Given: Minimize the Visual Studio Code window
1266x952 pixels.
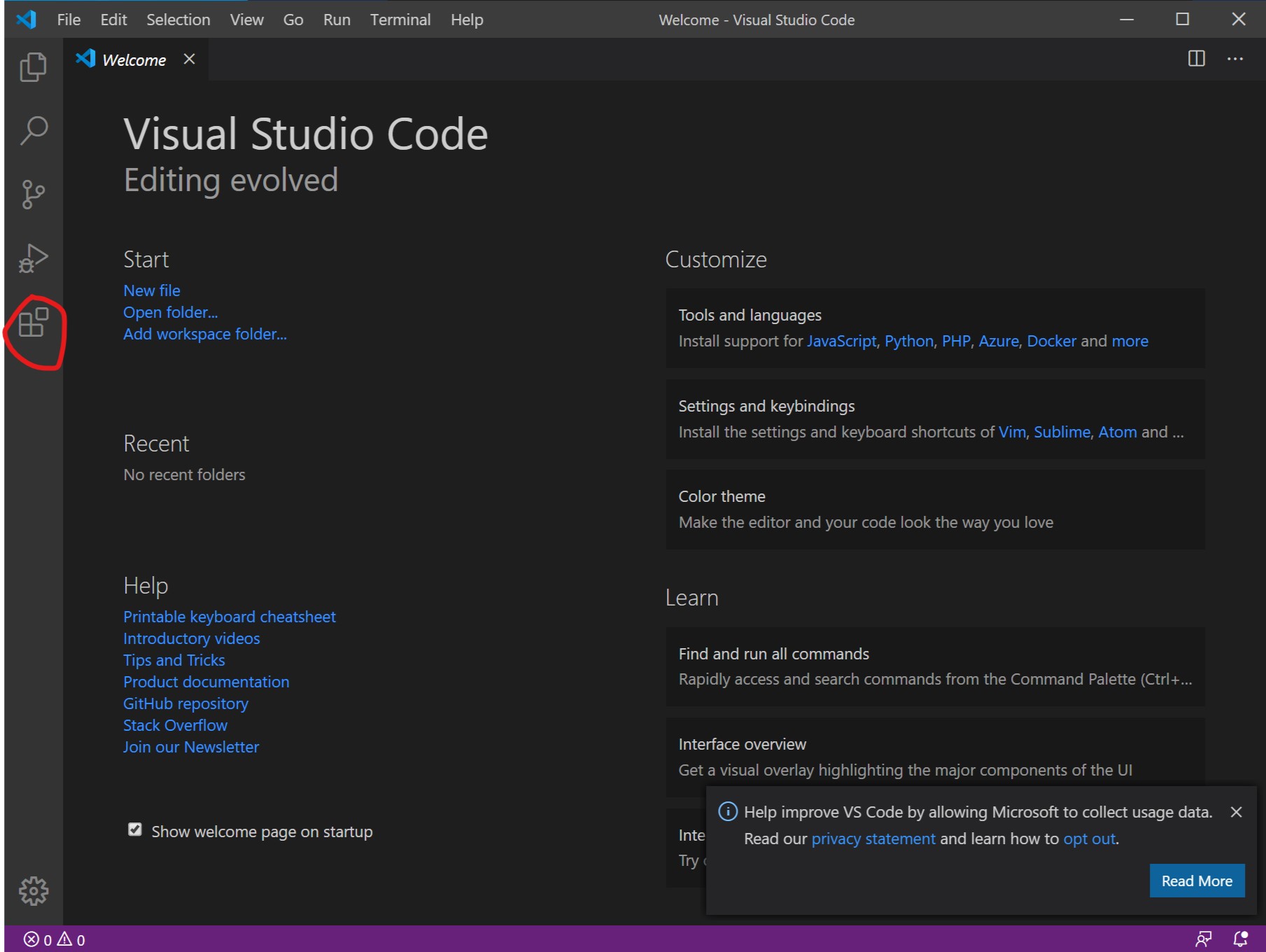Looking at the screenshot, I should coord(1127,19).
